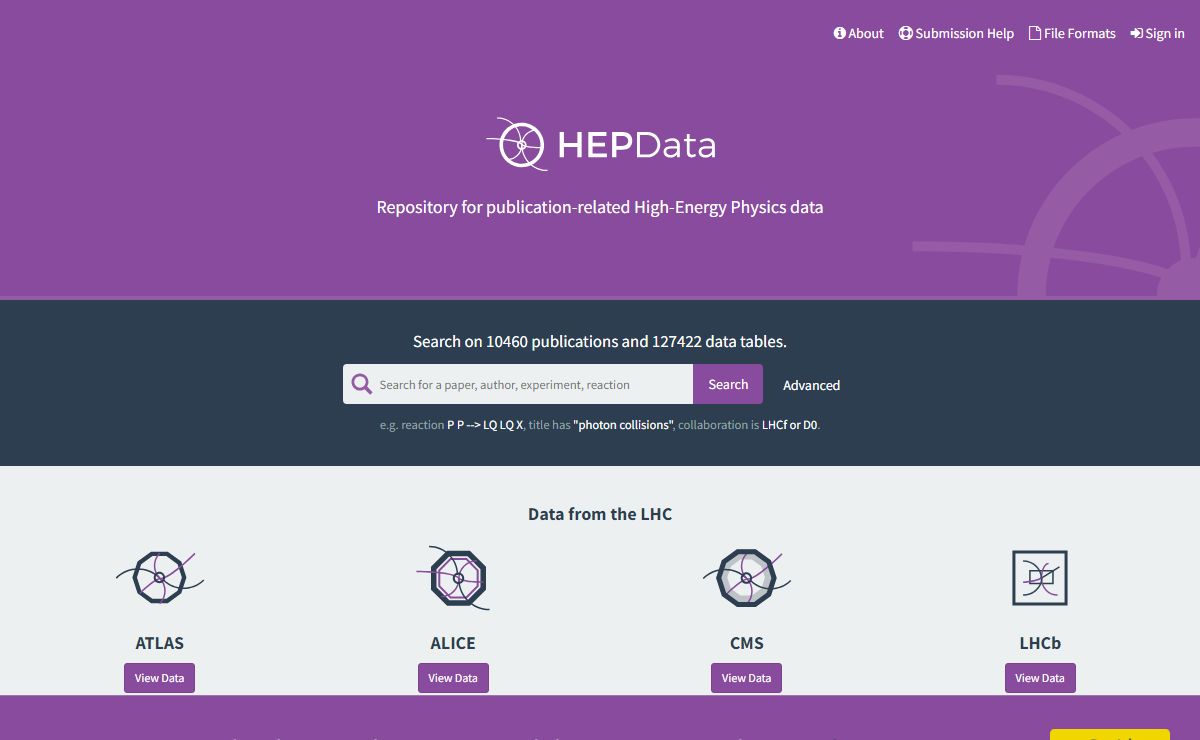1200x740 pixels.
Task: Click the CMS detector icon
Action: 747,577
